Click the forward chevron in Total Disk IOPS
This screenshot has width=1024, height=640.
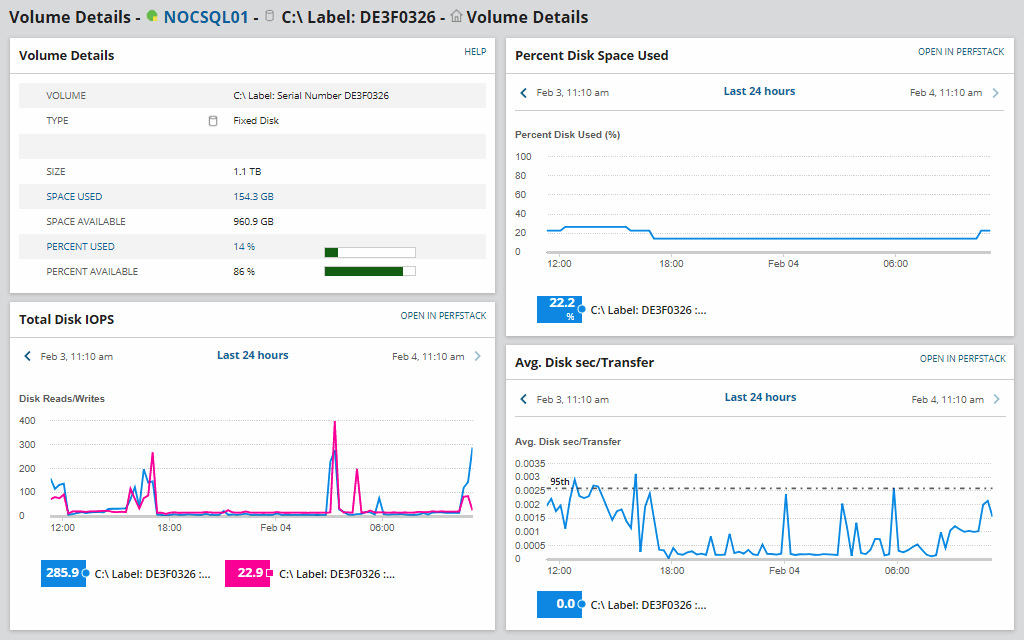478,356
